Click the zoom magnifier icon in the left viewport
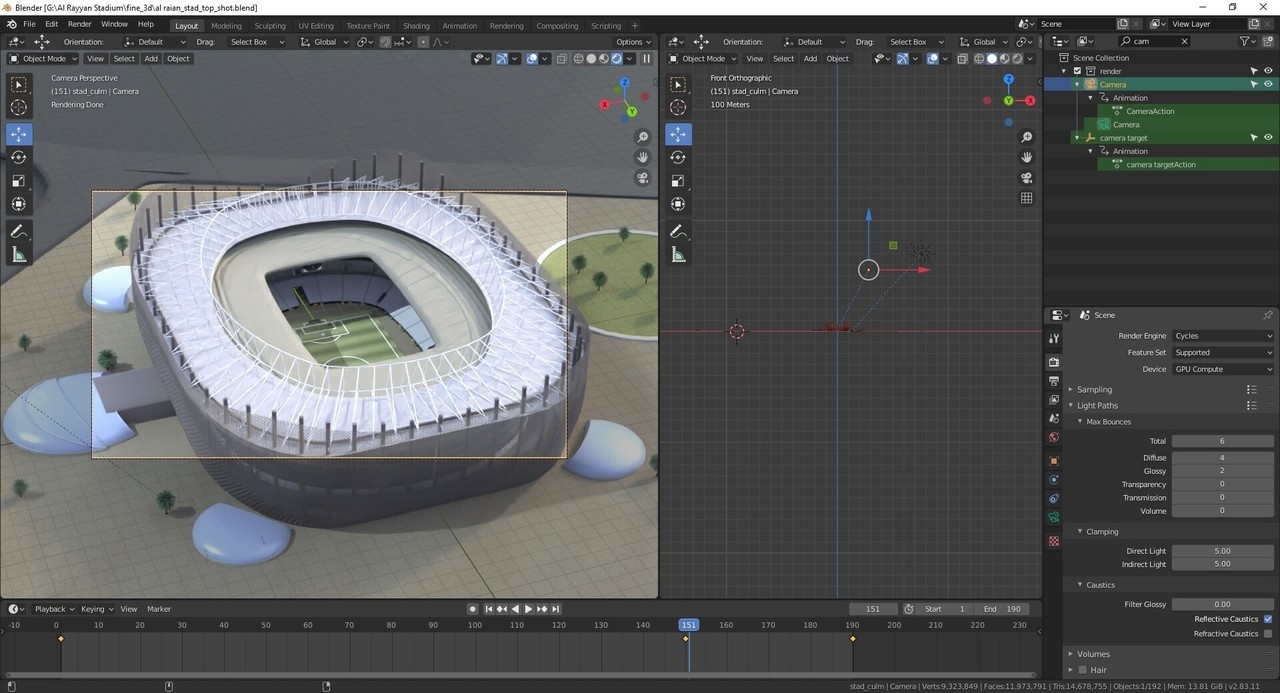 [642, 137]
